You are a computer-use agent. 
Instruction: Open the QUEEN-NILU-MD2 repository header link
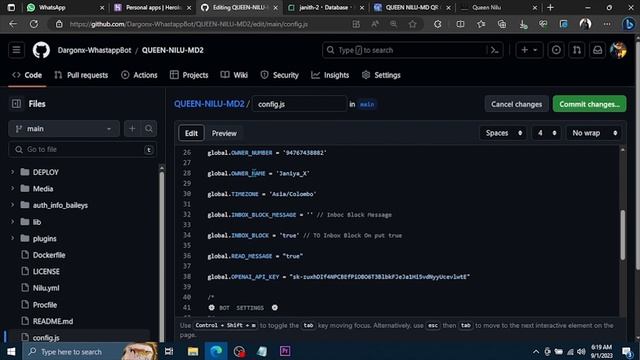coord(173,50)
